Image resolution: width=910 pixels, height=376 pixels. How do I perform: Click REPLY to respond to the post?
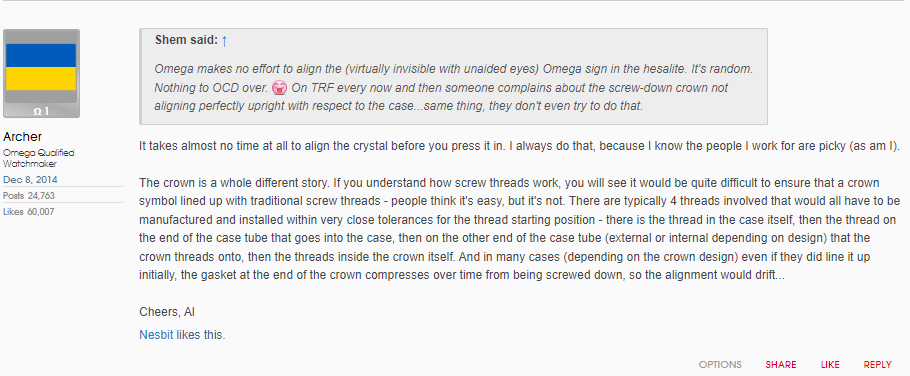coord(878,364)
